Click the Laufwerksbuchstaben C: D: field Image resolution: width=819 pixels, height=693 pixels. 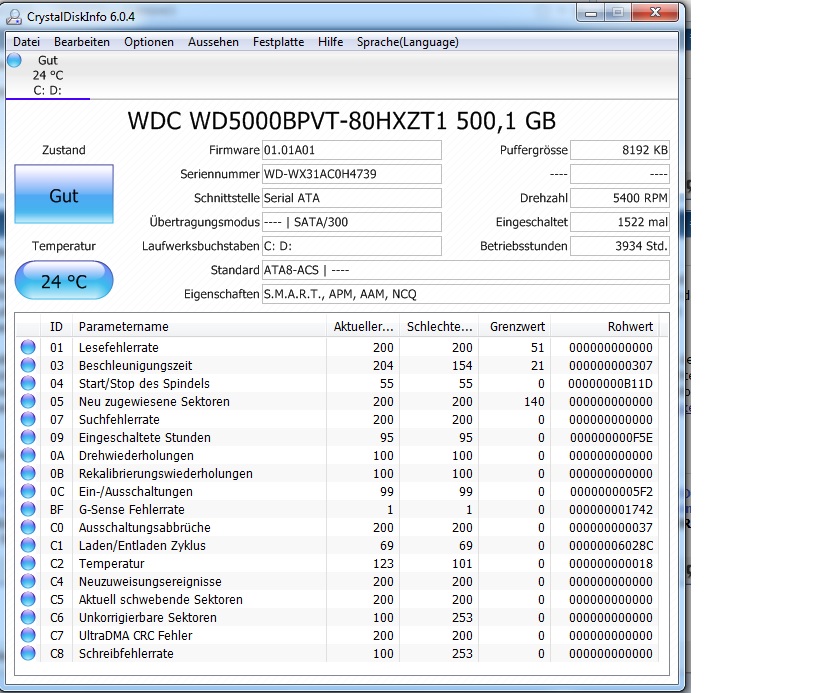click(352, 246)
